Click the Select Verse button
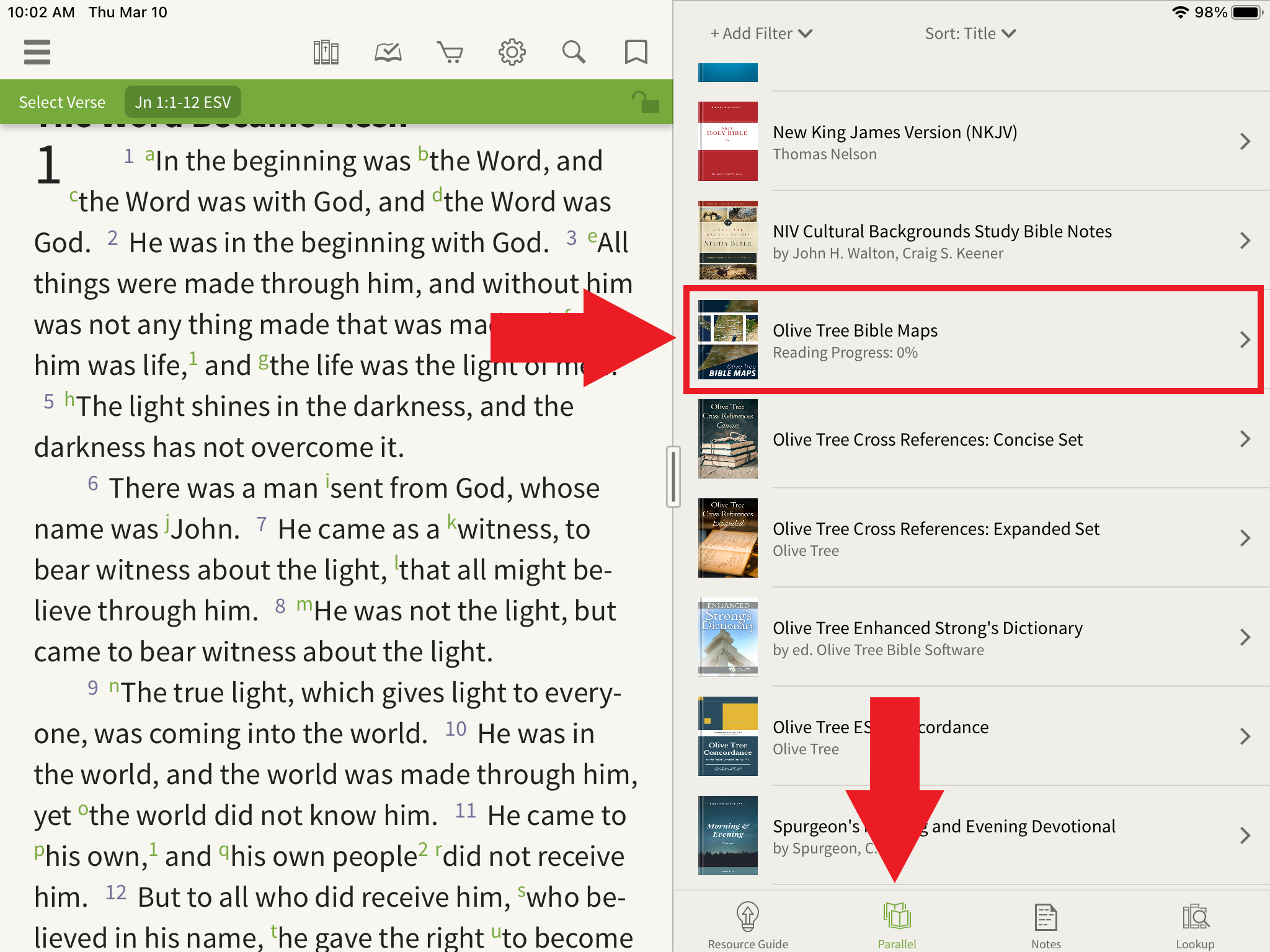The image size is (1270, 952). tap(62, 102)
